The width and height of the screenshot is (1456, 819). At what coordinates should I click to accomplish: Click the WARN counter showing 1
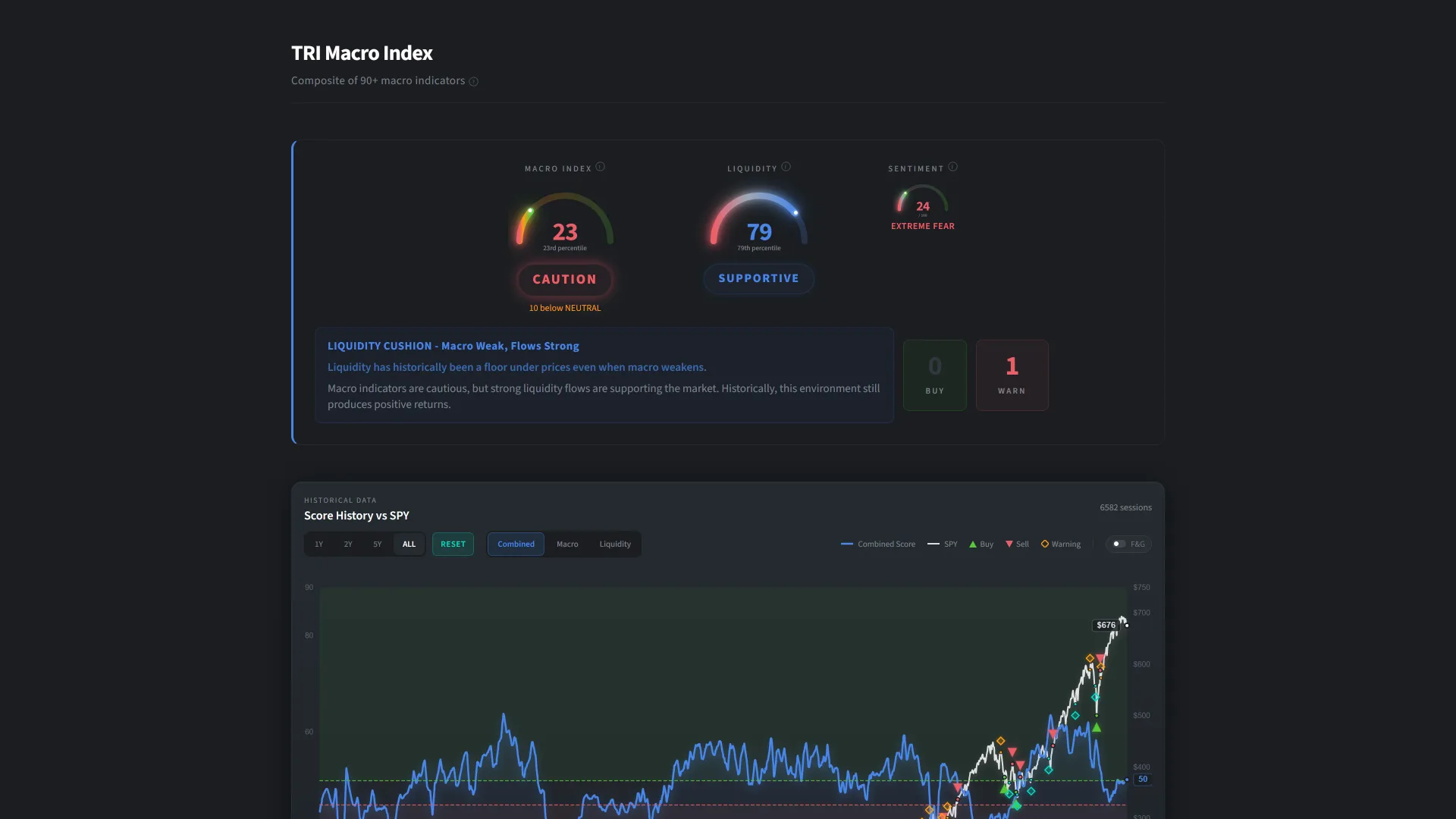pyautogui.click(x=1012, y=375)
